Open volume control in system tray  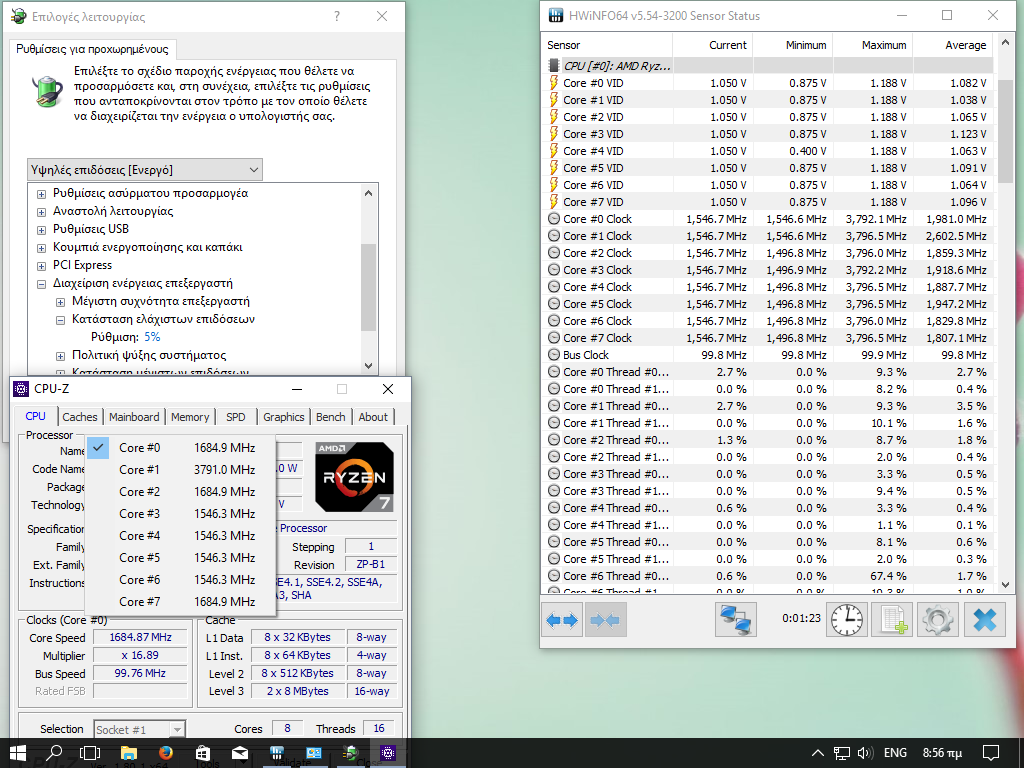(865, 753)
